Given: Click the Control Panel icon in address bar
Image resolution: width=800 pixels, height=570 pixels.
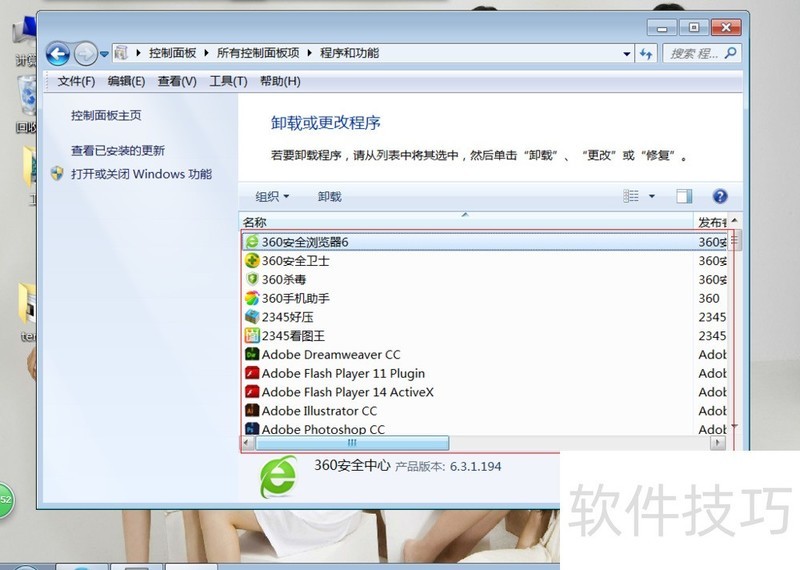Looking at the screenshot, I should click(121, 53).
